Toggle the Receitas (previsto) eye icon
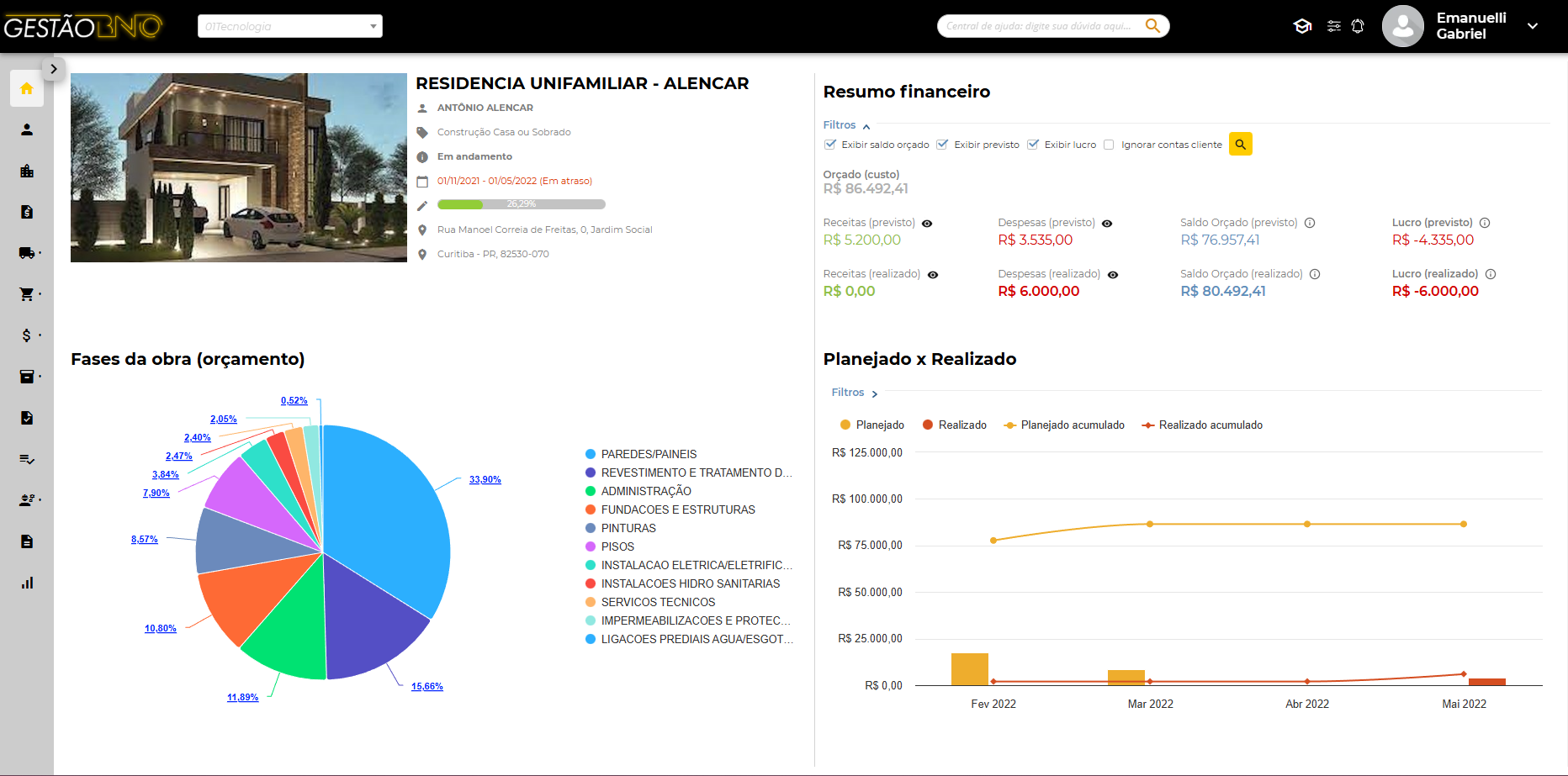 click(927, 224)
